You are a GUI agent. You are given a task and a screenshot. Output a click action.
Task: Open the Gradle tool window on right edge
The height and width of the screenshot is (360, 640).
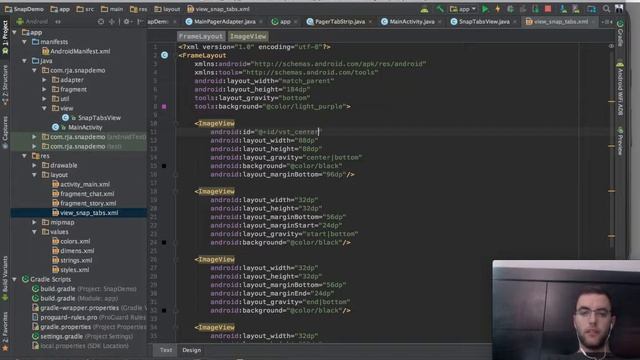coord(620,33)
